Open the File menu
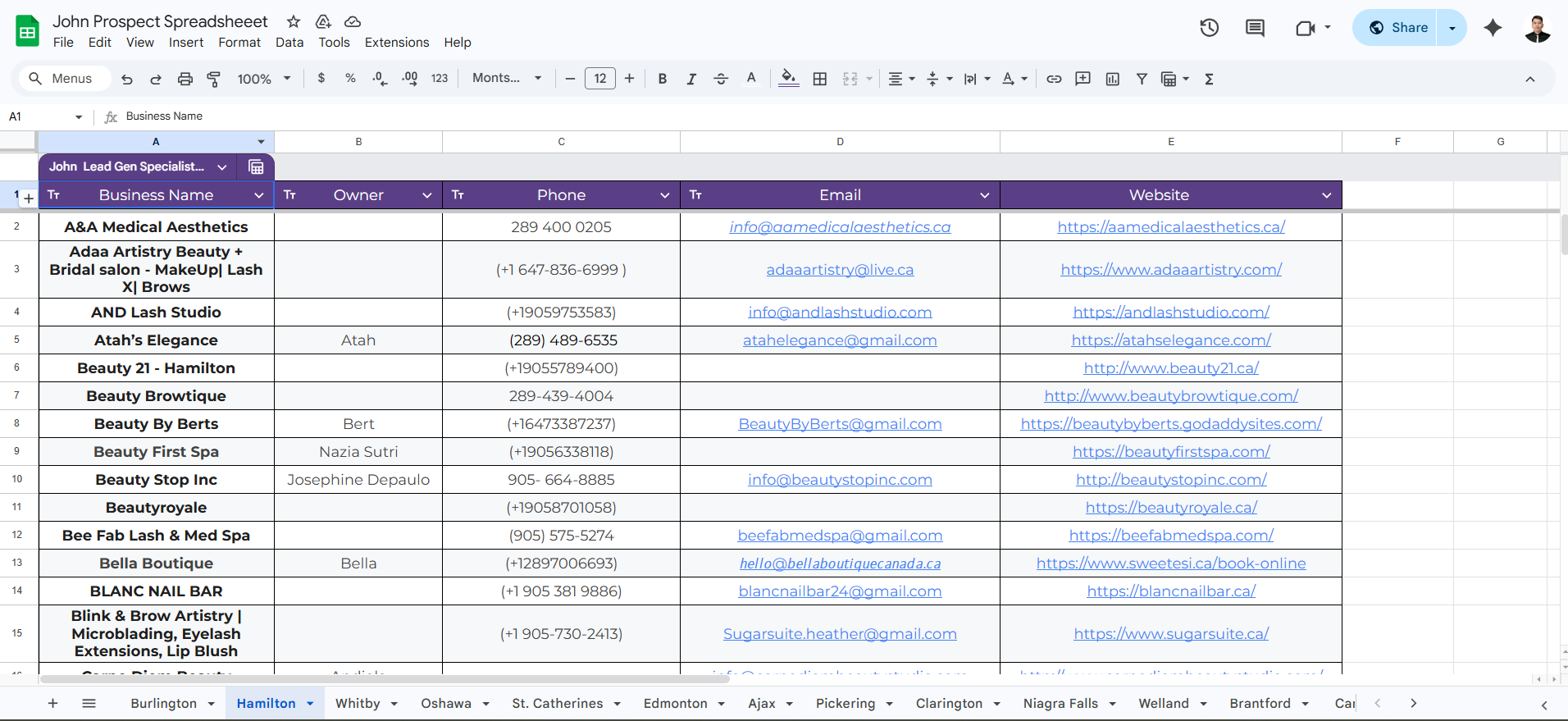1568x721 pixels. pos(63,43)
